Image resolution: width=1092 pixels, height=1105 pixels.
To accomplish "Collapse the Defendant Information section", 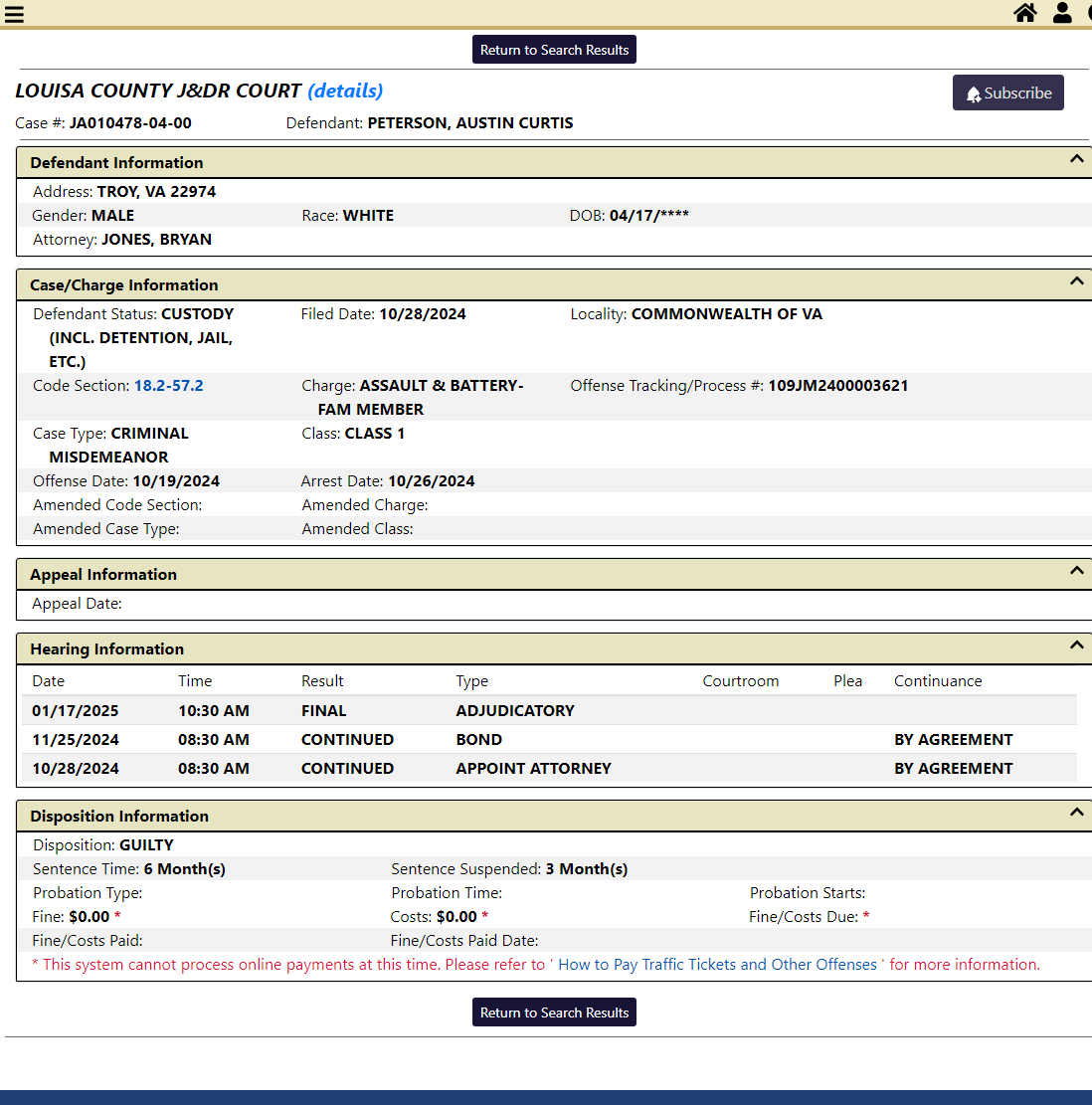I will [1076, 159].
